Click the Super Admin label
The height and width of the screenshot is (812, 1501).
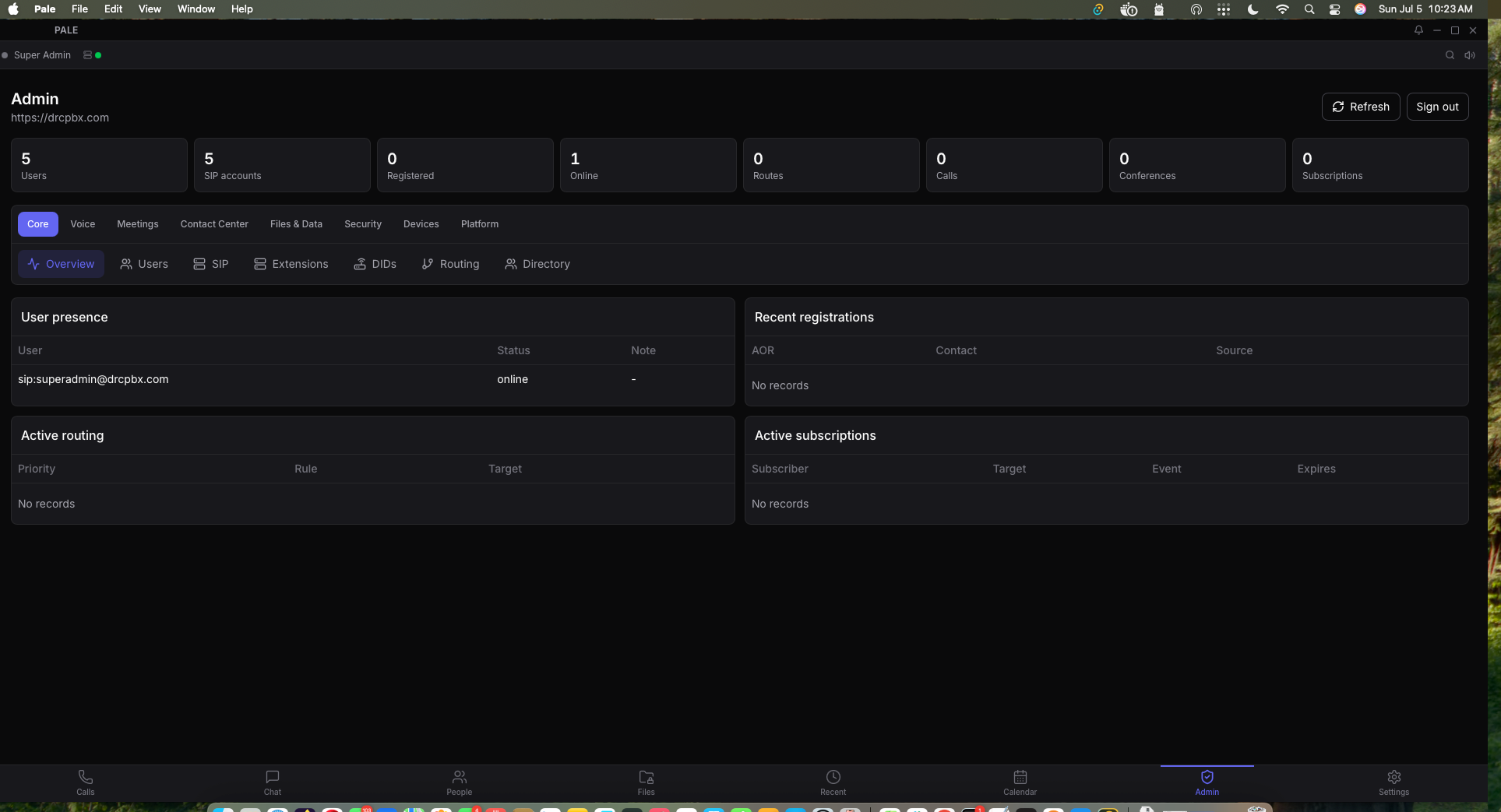(42, 55)
